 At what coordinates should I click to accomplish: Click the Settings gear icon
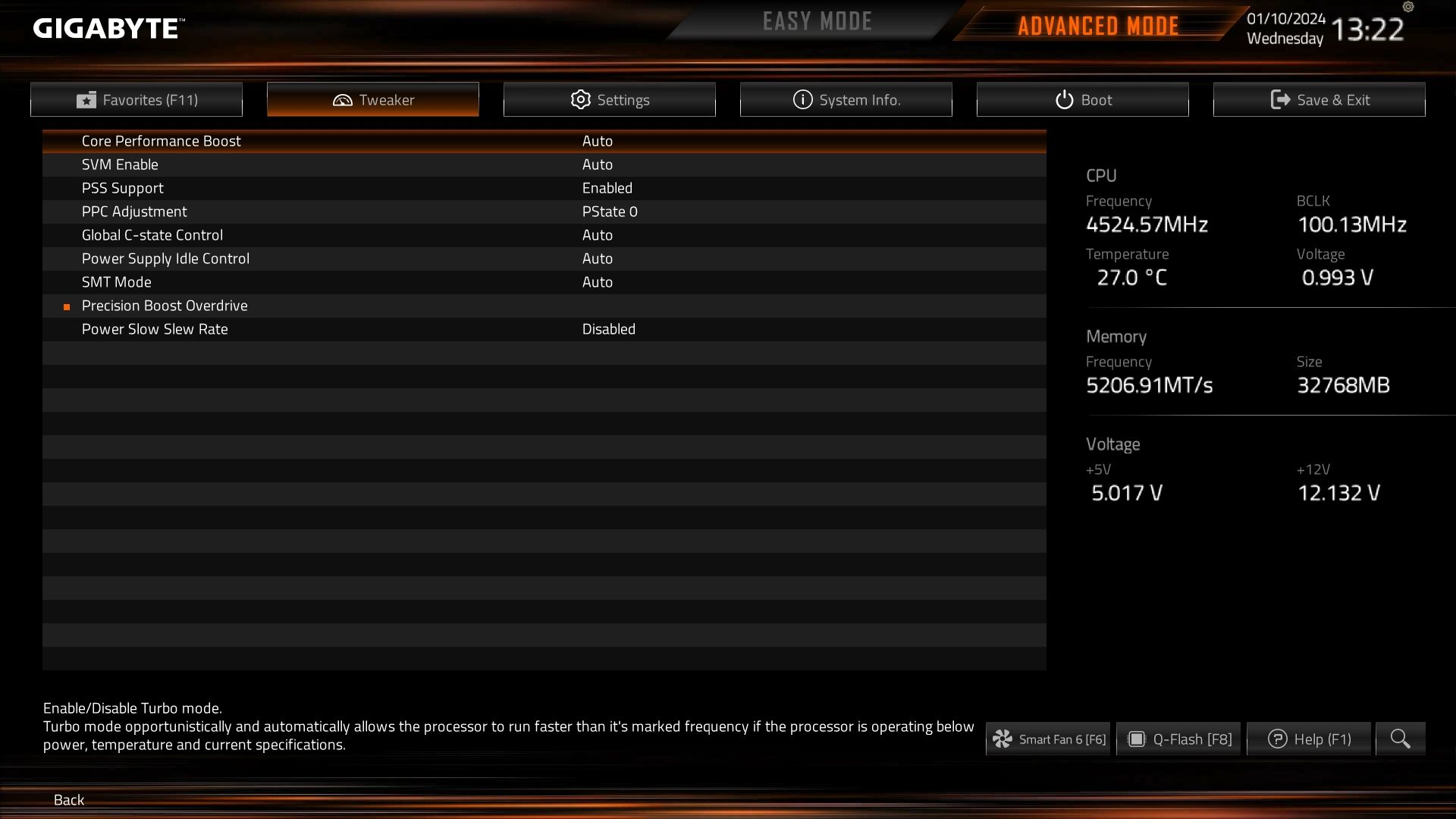pyautogui.click(x=581, y=99)
